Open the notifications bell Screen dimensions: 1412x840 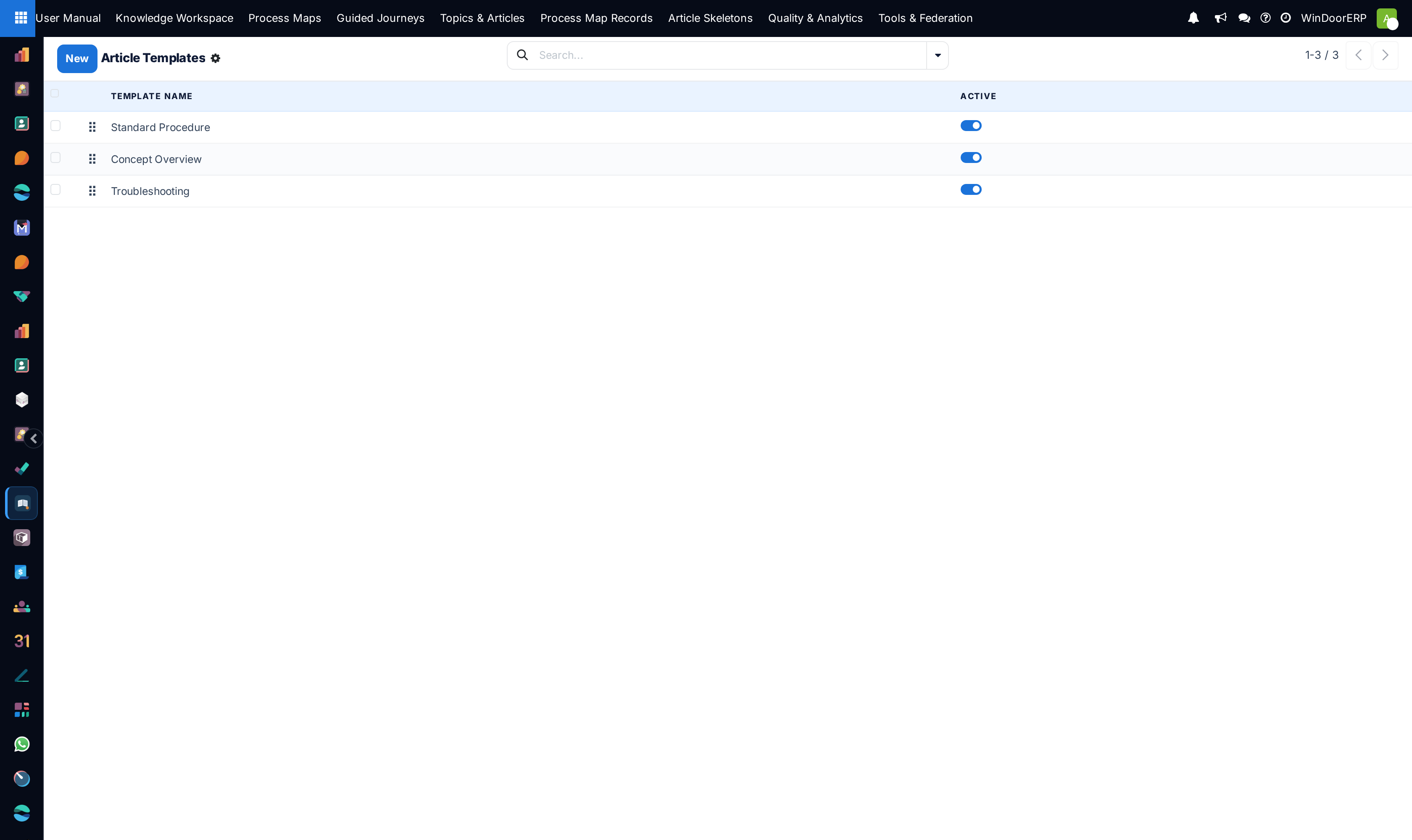pyautogui.click(x=1193, y=18)
